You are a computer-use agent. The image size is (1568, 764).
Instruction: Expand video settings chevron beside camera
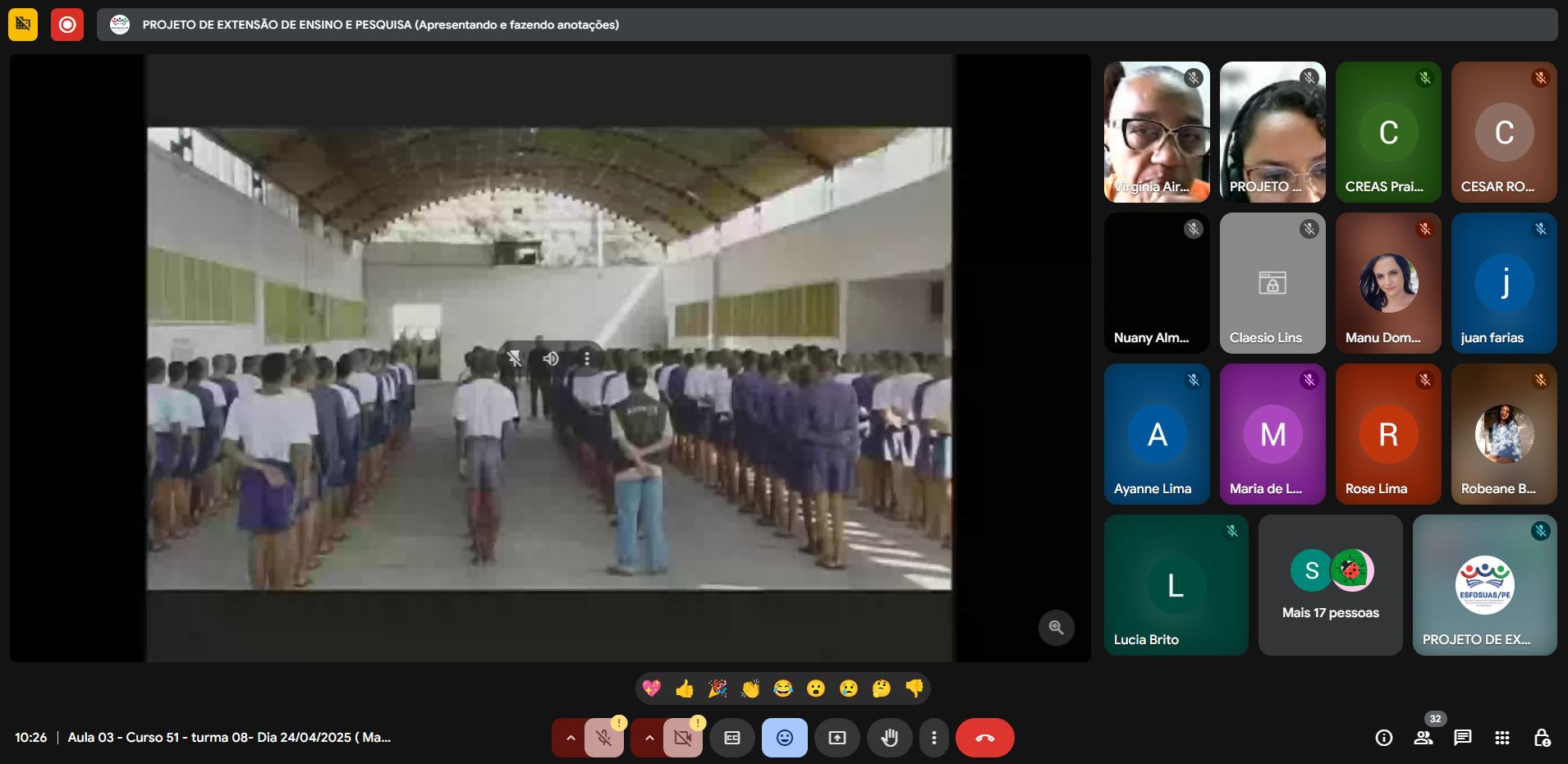click(x=649, y=738)
